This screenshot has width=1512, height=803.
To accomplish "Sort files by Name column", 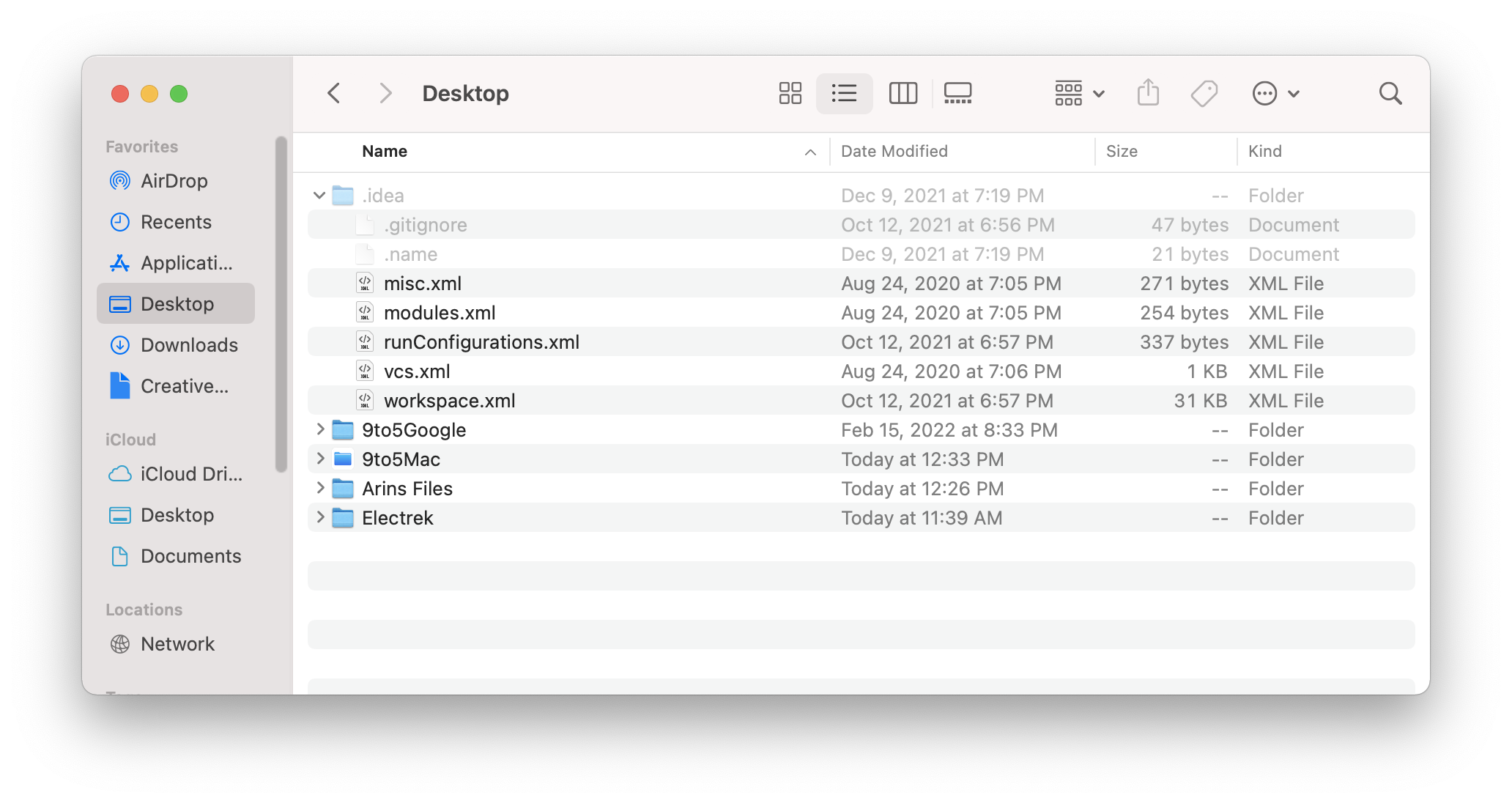I will pyautogui.click(x=384, y=151).
